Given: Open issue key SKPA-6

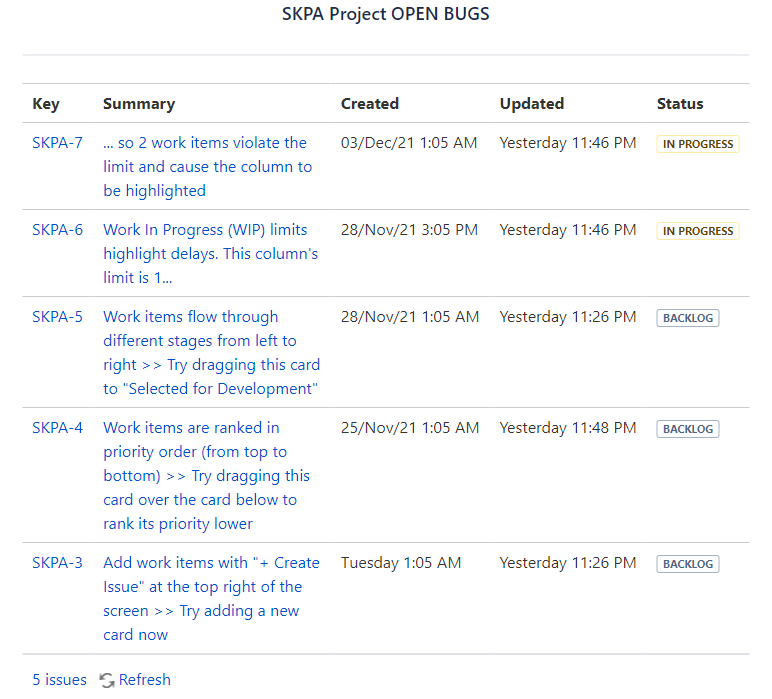Looking at the screenshot, I should [x=58, y=230].
